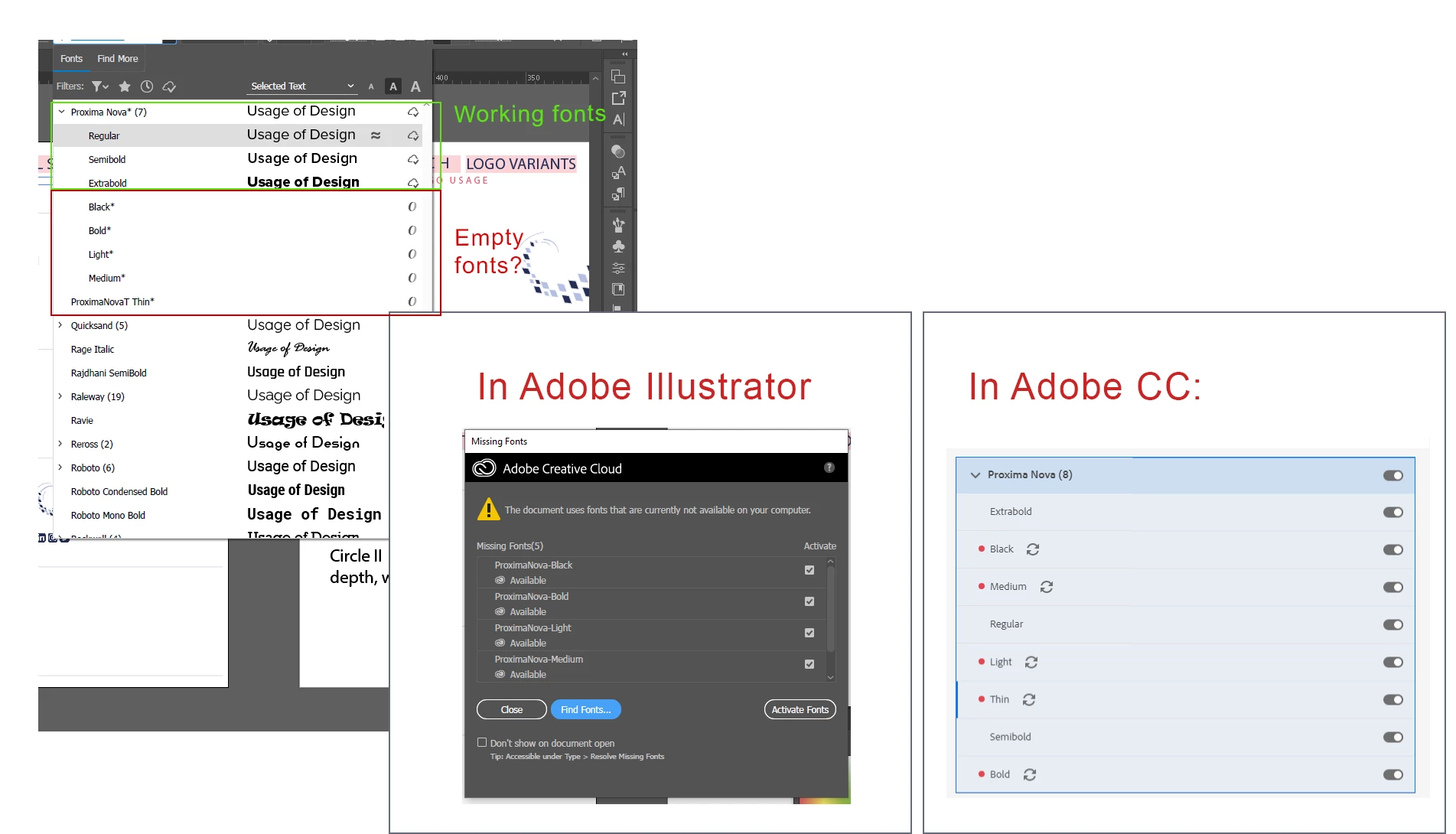Image resolution: width=1456 pixels, height=834 pixels.
Task: Show similar fonts for Regular row
Action: pyautogui.click(x=376, y=135)
